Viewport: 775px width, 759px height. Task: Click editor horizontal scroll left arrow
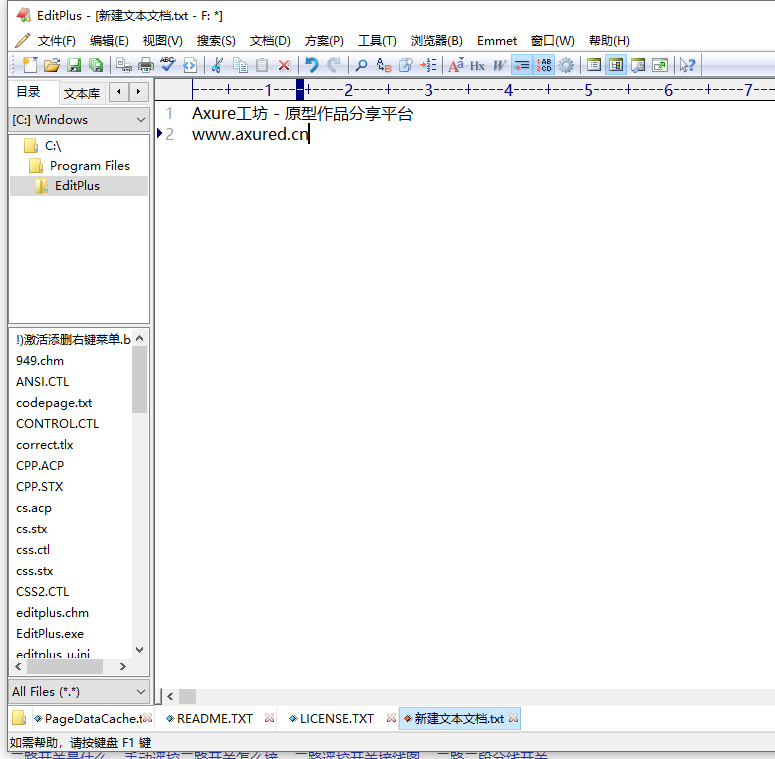[170, 696]
